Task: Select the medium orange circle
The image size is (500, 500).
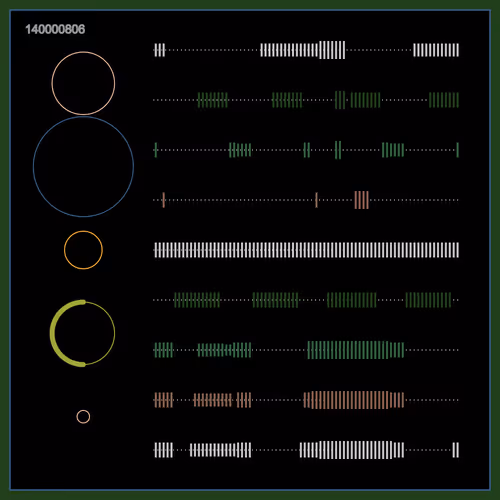Action: [83, 250]
